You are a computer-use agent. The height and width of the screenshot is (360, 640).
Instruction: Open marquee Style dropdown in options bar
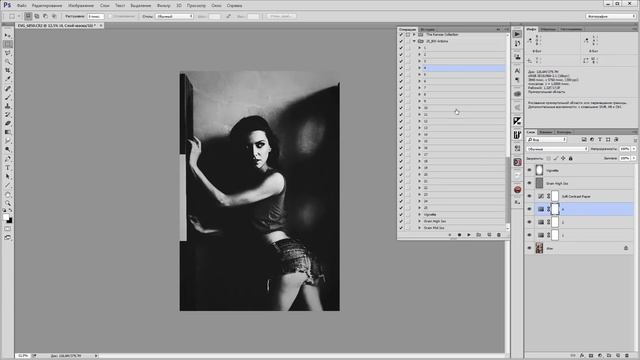[x=174, y=16]
